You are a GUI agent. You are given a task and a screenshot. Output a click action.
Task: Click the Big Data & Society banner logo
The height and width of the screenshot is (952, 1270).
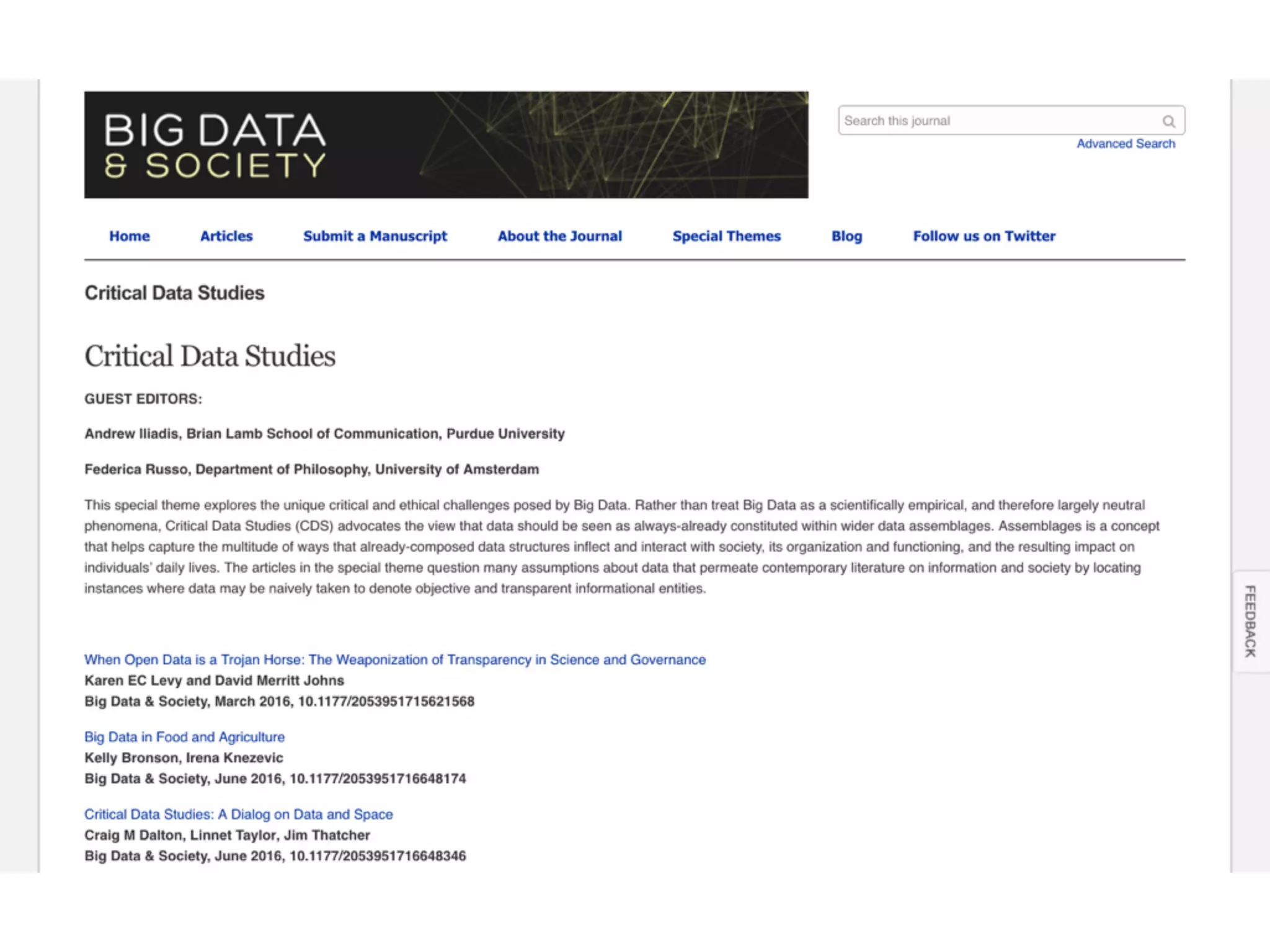pos(446,145)
